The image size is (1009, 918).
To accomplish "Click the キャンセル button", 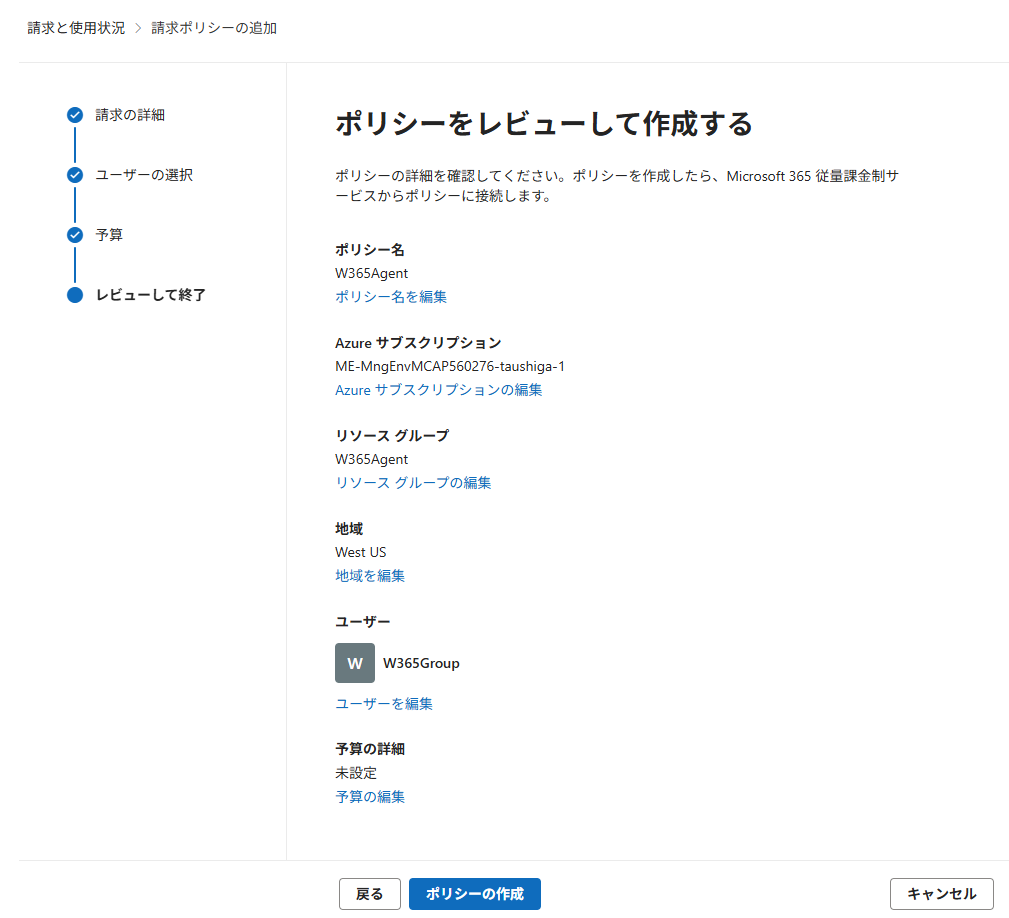I will click(x=941, y=894).
